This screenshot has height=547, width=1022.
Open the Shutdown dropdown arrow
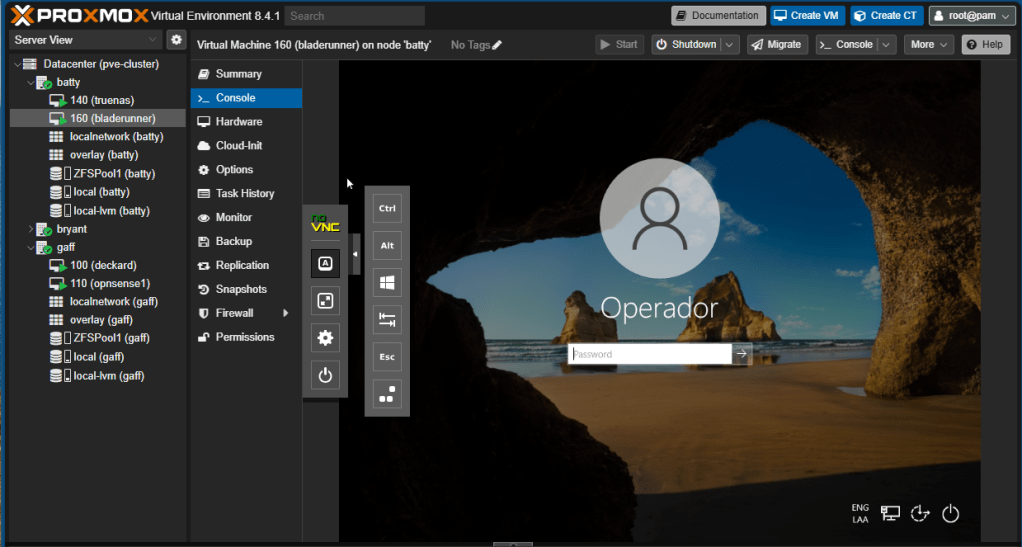pyautogui.click(x=729, y=45)
